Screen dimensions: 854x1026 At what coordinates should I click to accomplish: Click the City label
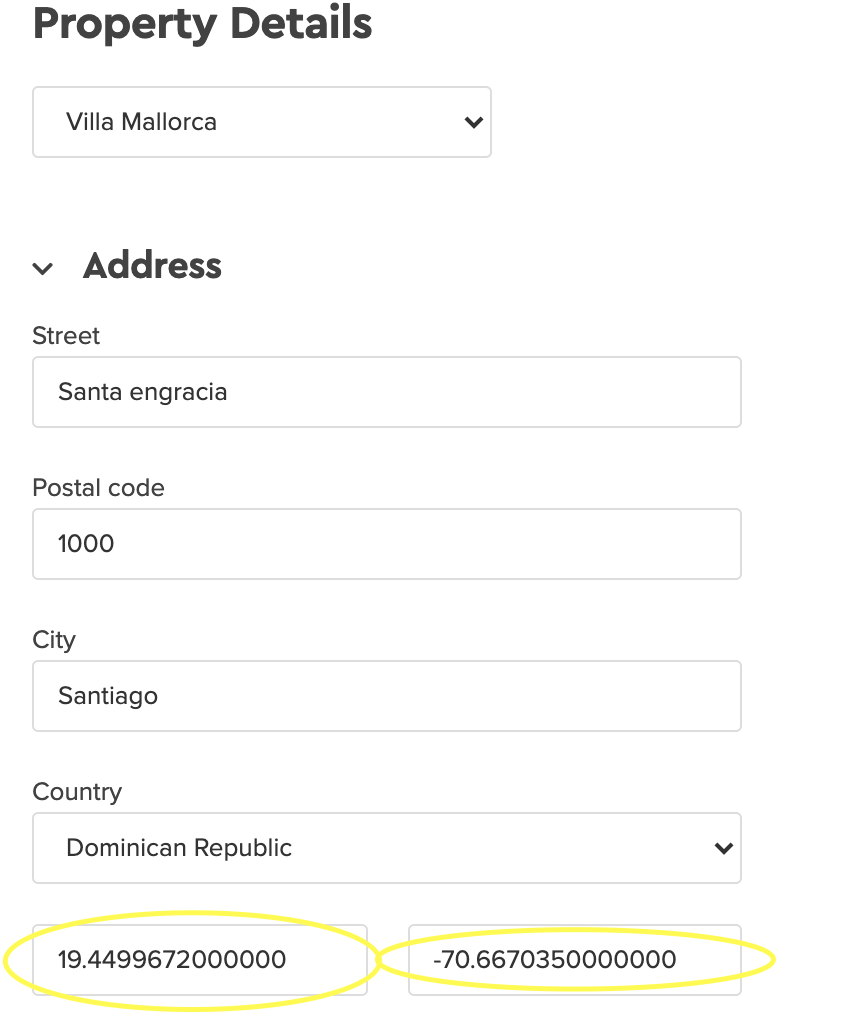tap(54, 640)
